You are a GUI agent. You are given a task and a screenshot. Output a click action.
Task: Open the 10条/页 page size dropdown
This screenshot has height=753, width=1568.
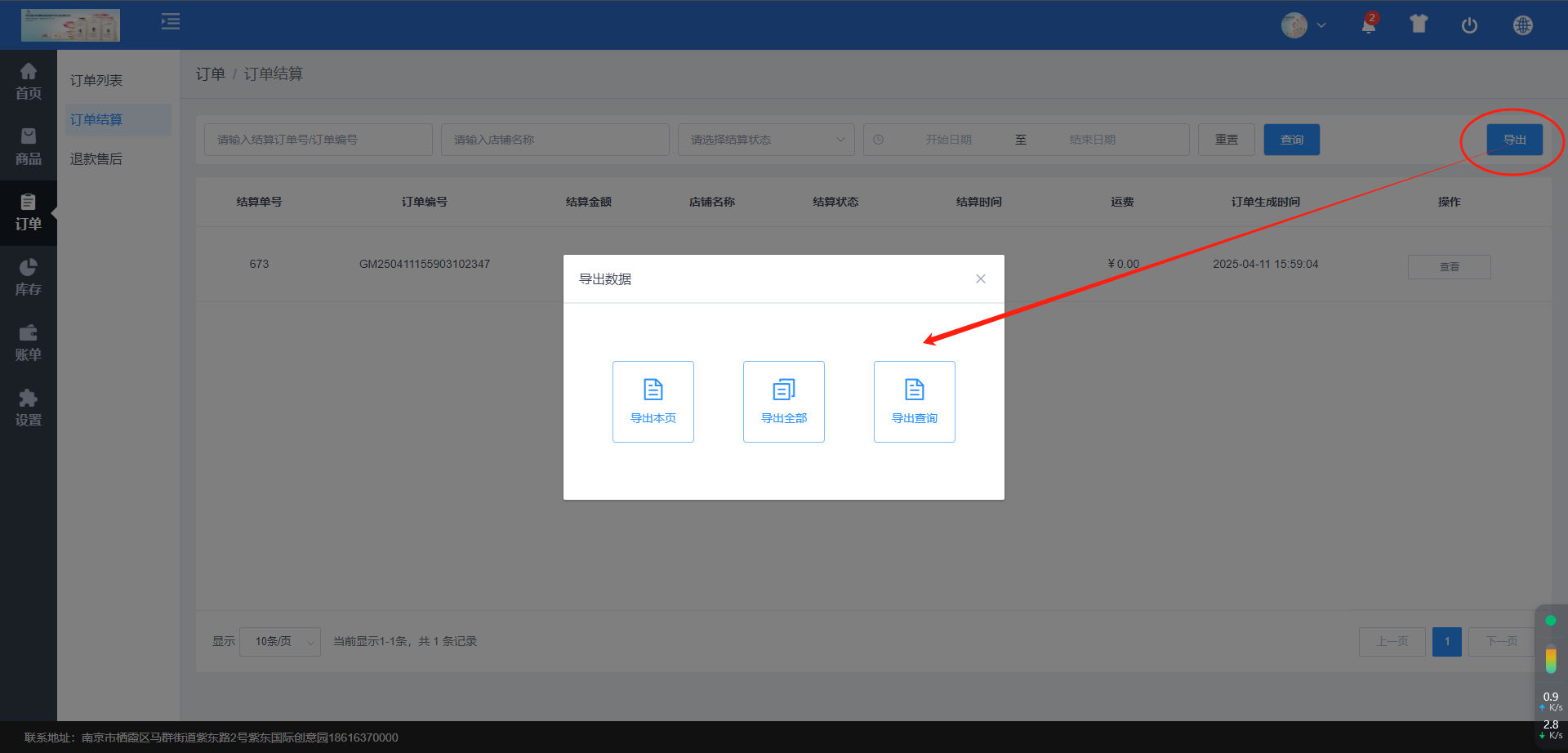click(x=280, y=642)
